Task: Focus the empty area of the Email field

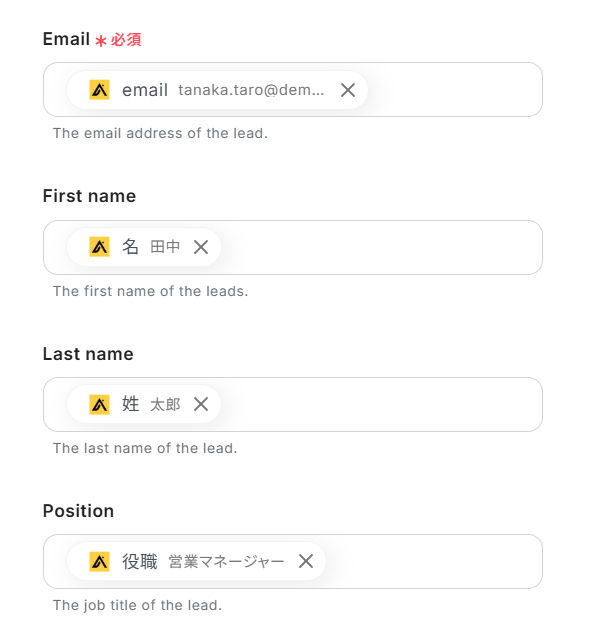Action: (454, 90)
